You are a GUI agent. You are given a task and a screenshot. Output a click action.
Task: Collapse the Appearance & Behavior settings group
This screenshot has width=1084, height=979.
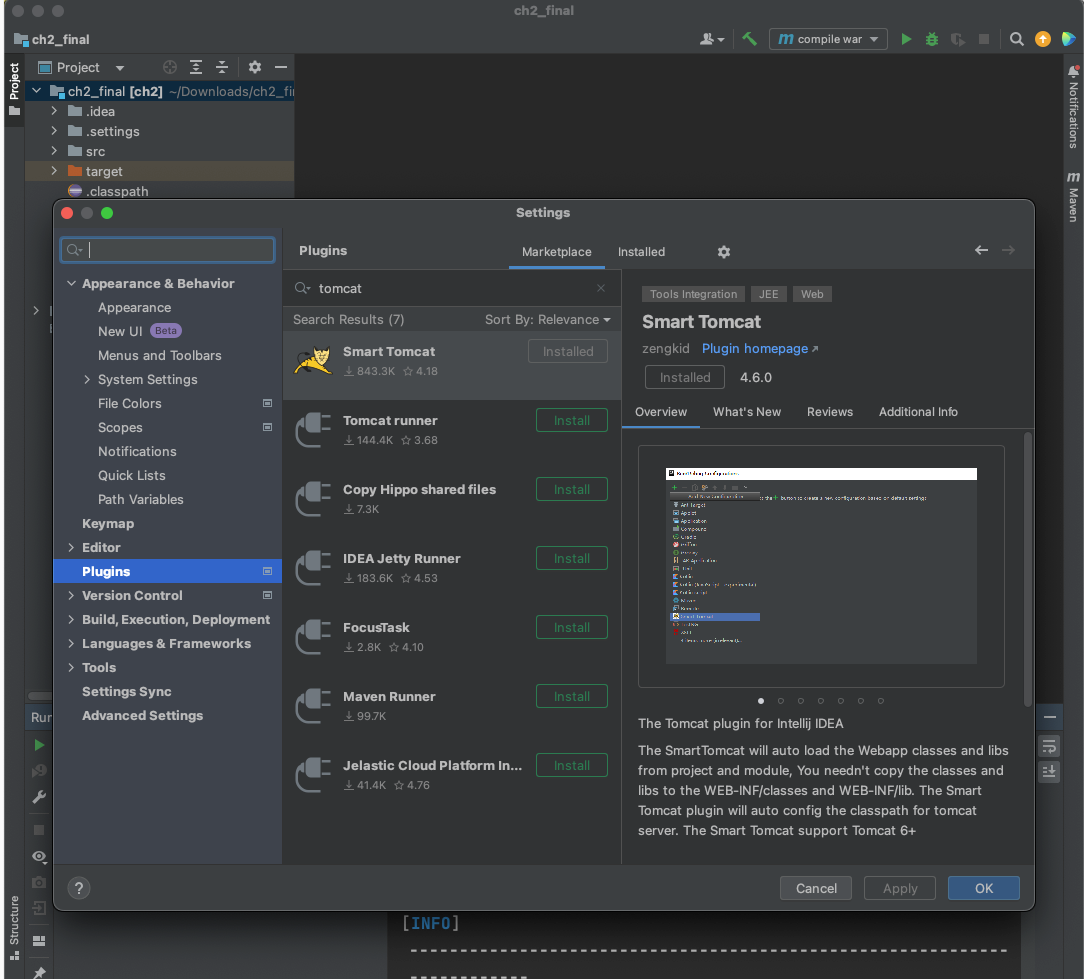click(x=71, y=283)
